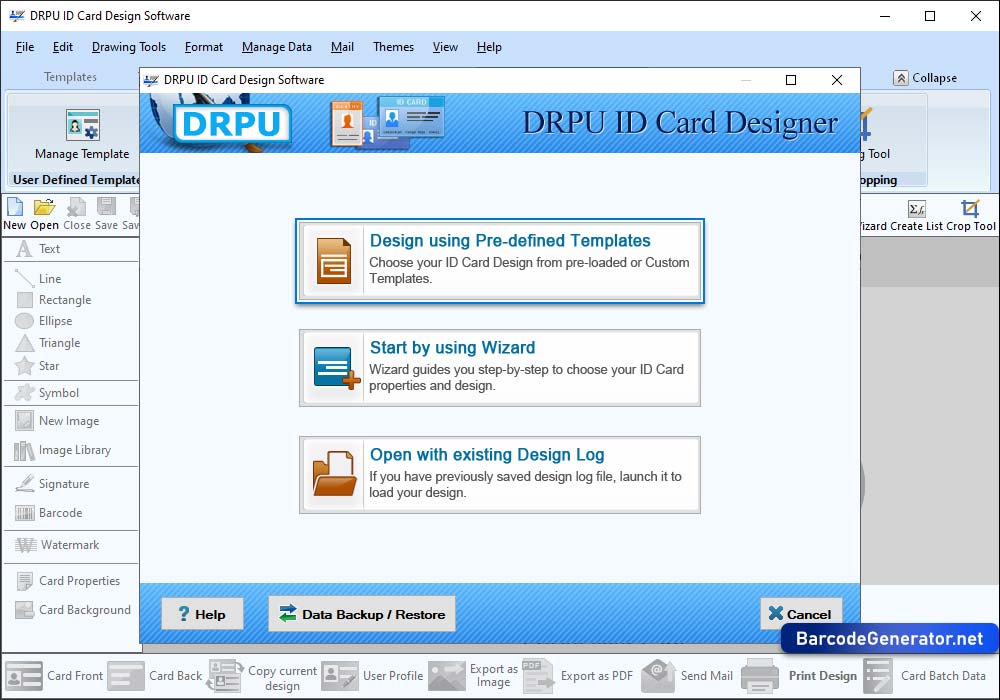Choose Open with existing Design Log
Image resolution: width=1000 pixels, height=700 pixels.
pyautogui.click(x=500, y=475)
